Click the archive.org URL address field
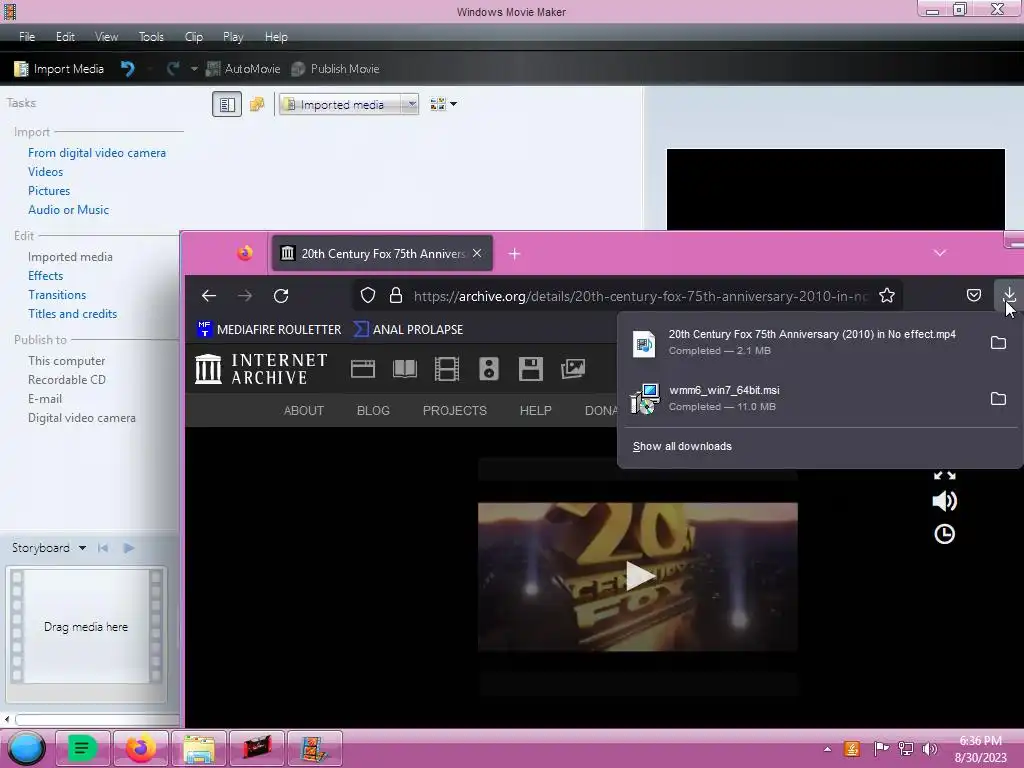The width and height of the screenshot is (1024, 768). pyautogui.click(x=641, y=296)
